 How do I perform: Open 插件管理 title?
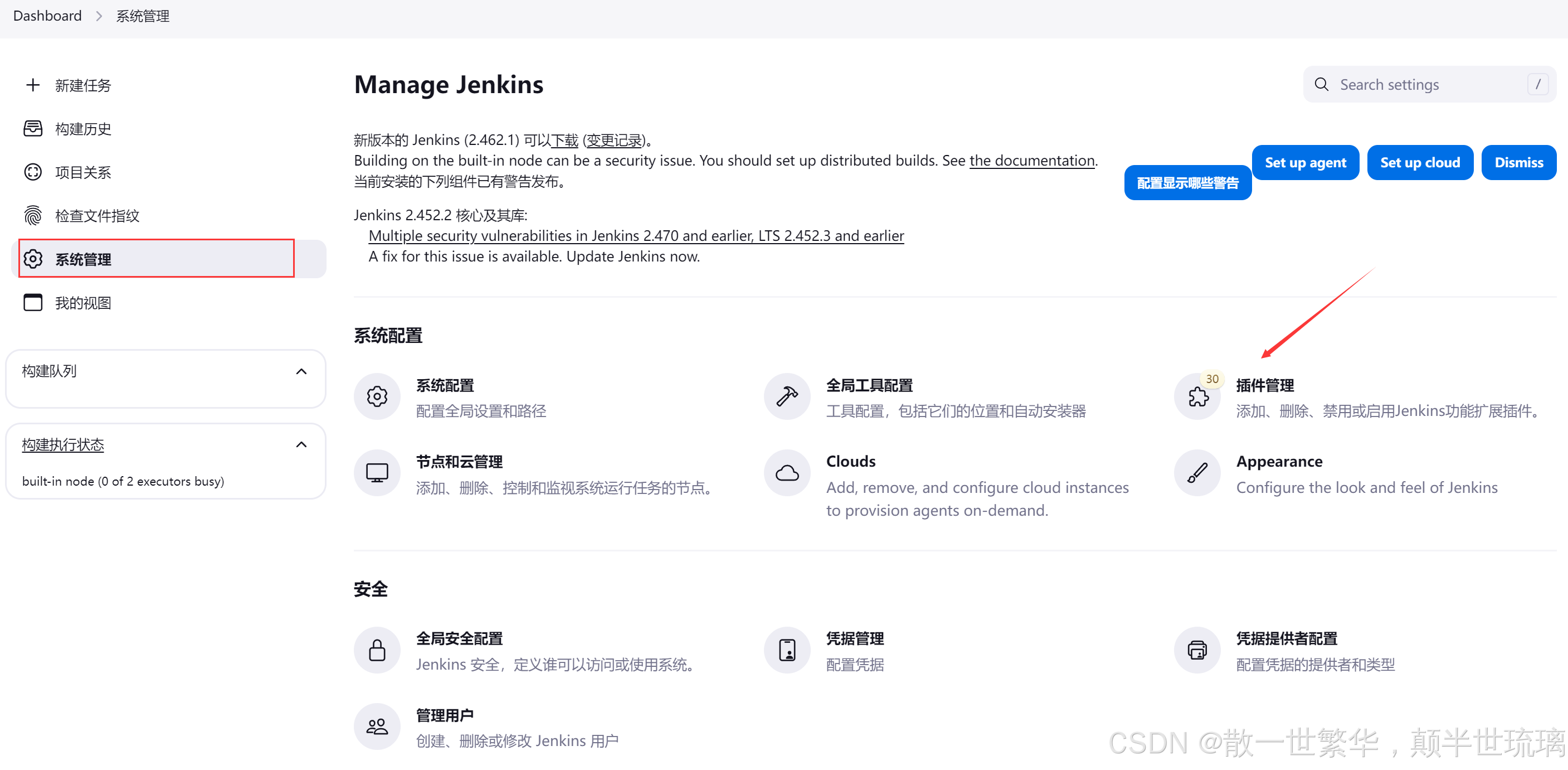1265,386
